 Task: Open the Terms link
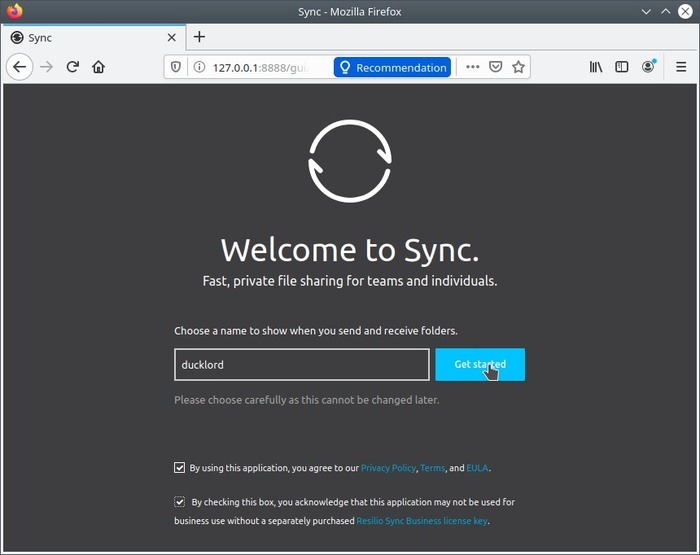tap(432, 468)
